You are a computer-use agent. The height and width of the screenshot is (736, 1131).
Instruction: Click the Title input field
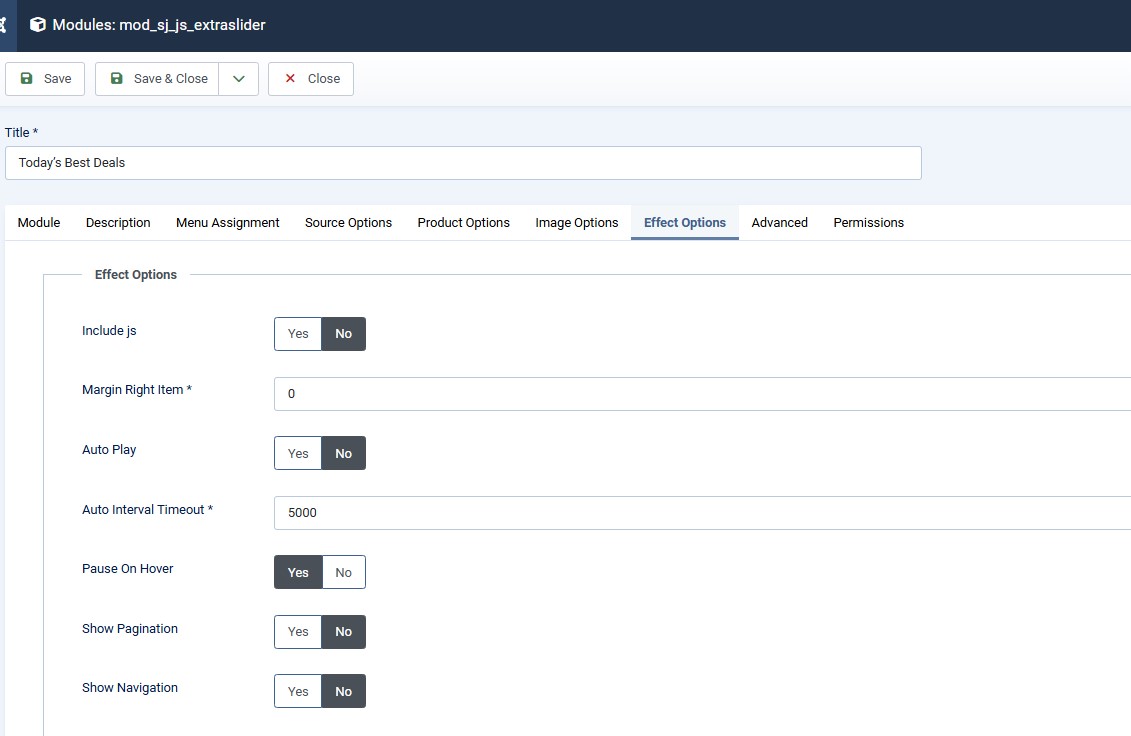(463, 163)
